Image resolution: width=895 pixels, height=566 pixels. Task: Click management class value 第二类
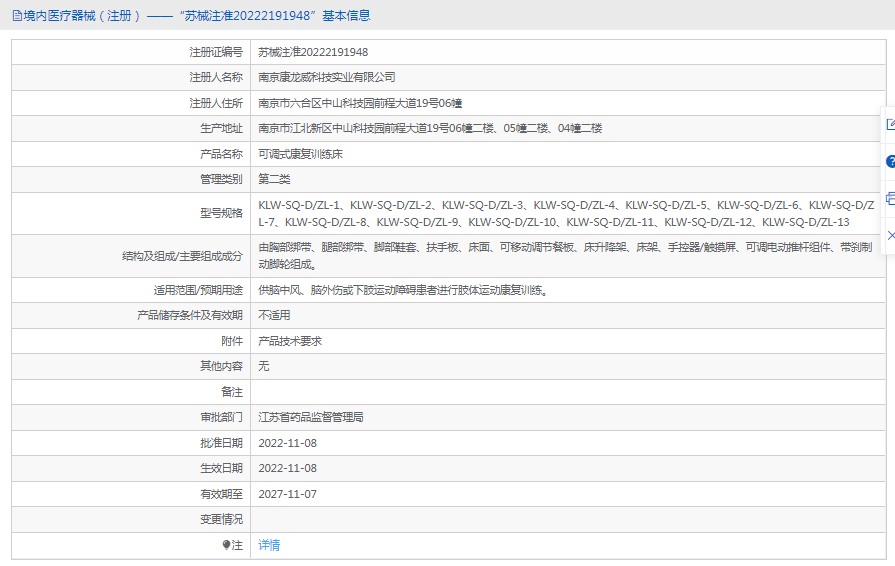click(x=274, y=179)
